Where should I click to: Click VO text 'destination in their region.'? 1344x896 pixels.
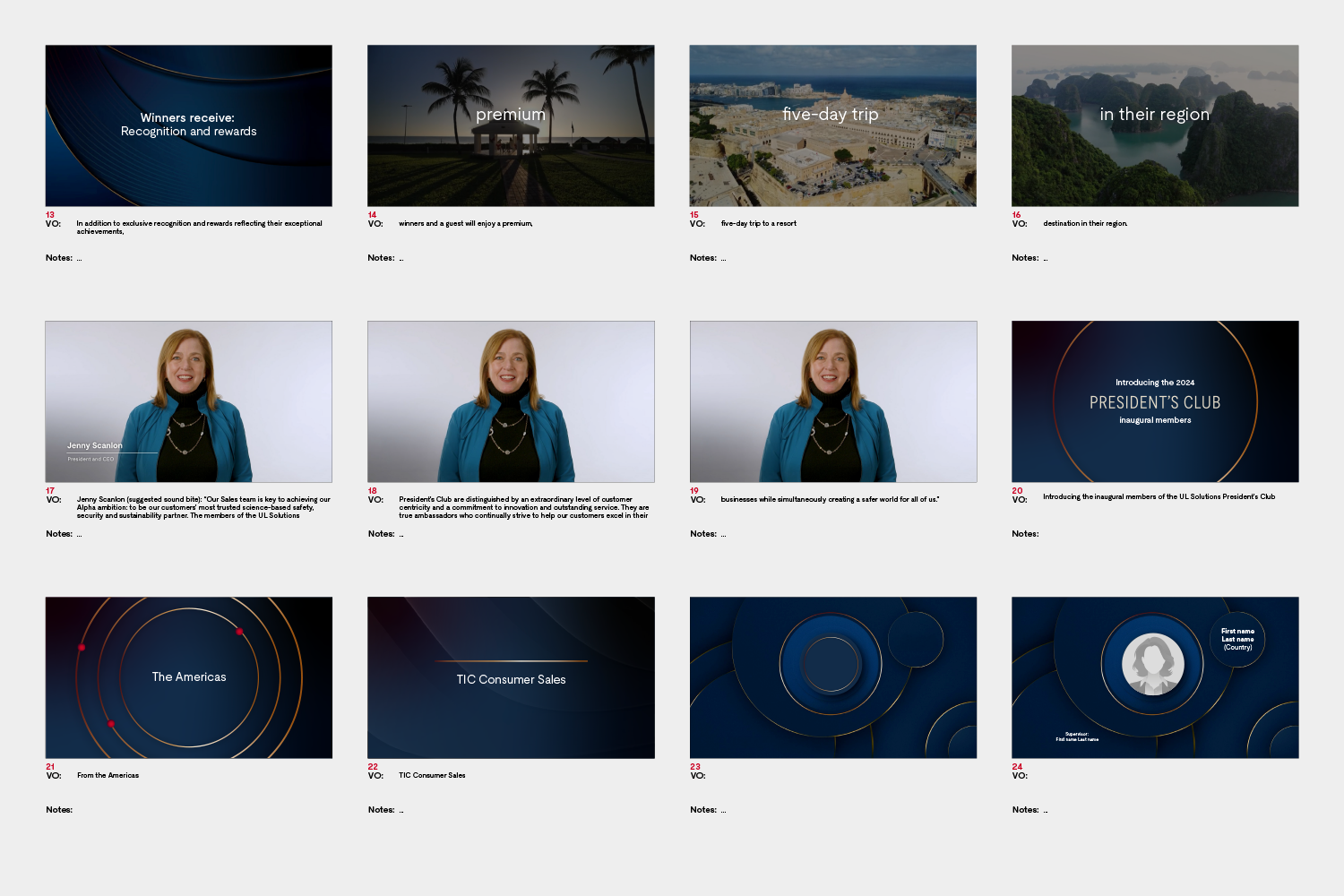tap(1085, 224)
